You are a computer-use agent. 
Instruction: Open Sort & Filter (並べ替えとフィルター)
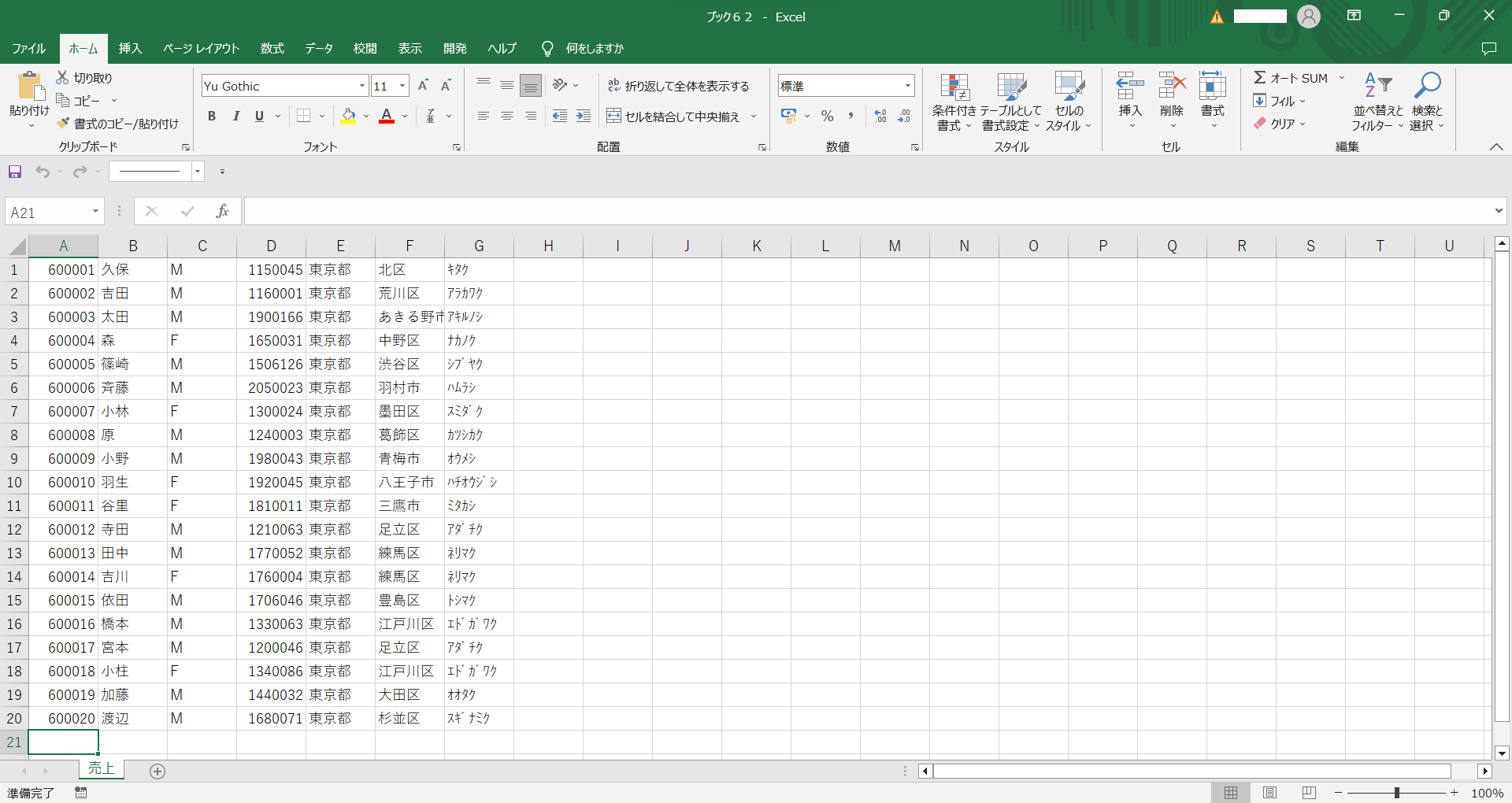1378,102
